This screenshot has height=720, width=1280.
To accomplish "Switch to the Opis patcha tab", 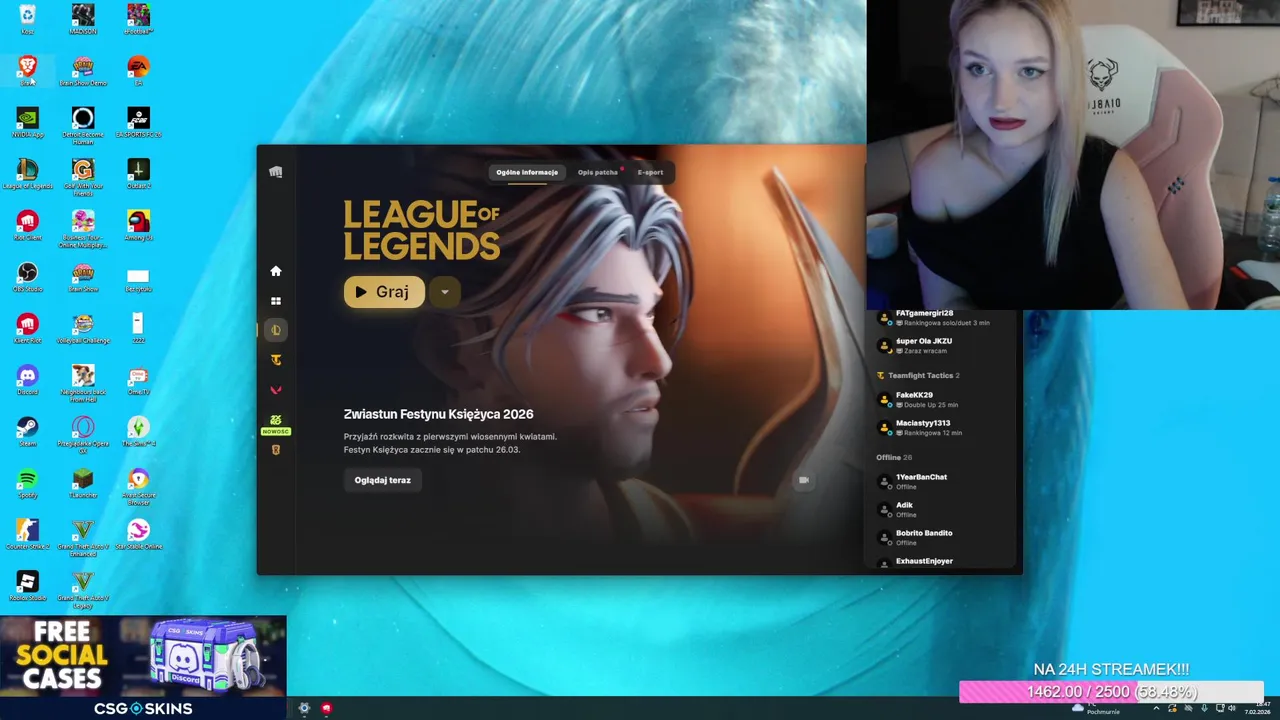I will tap(598, 172).
